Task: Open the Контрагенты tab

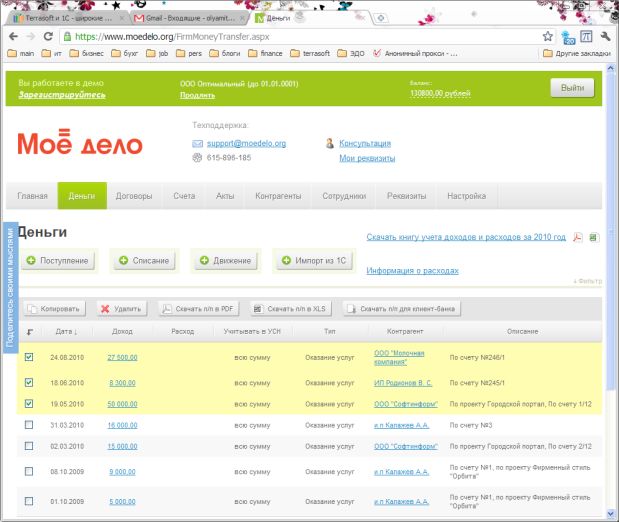Action: coord(278,196)
